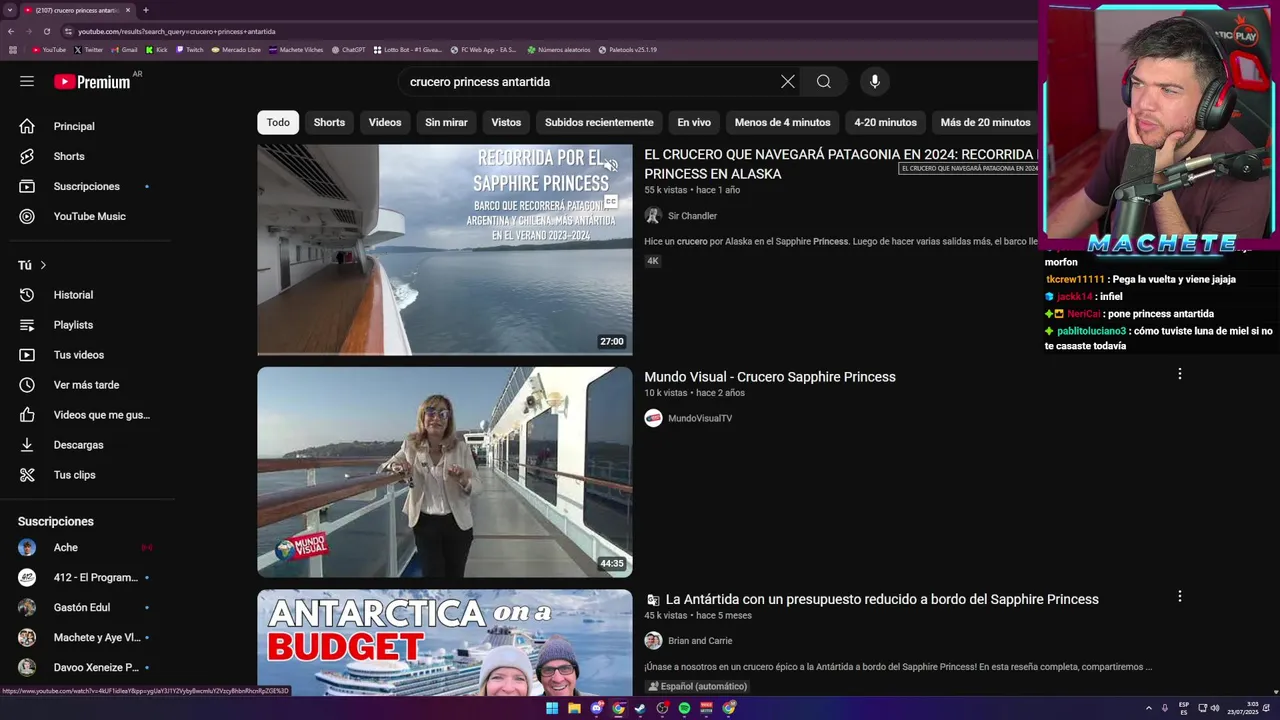Select the Subidos recientemente filter chip
1280x720 pixels.
[599, 122]
